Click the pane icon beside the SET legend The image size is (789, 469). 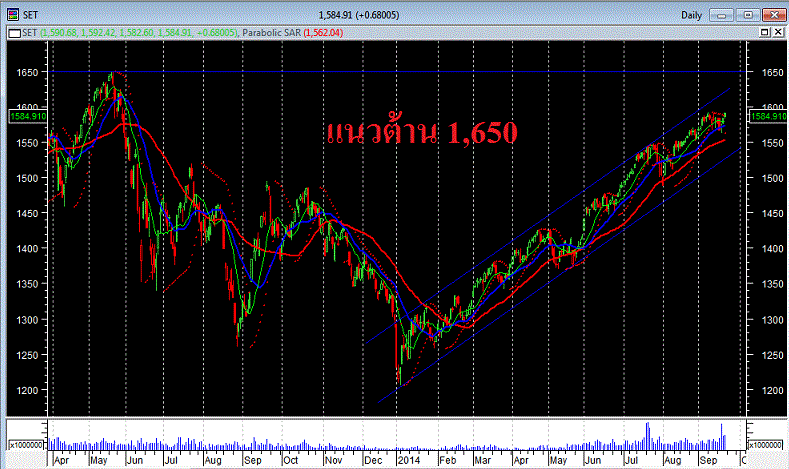(15, 33)
